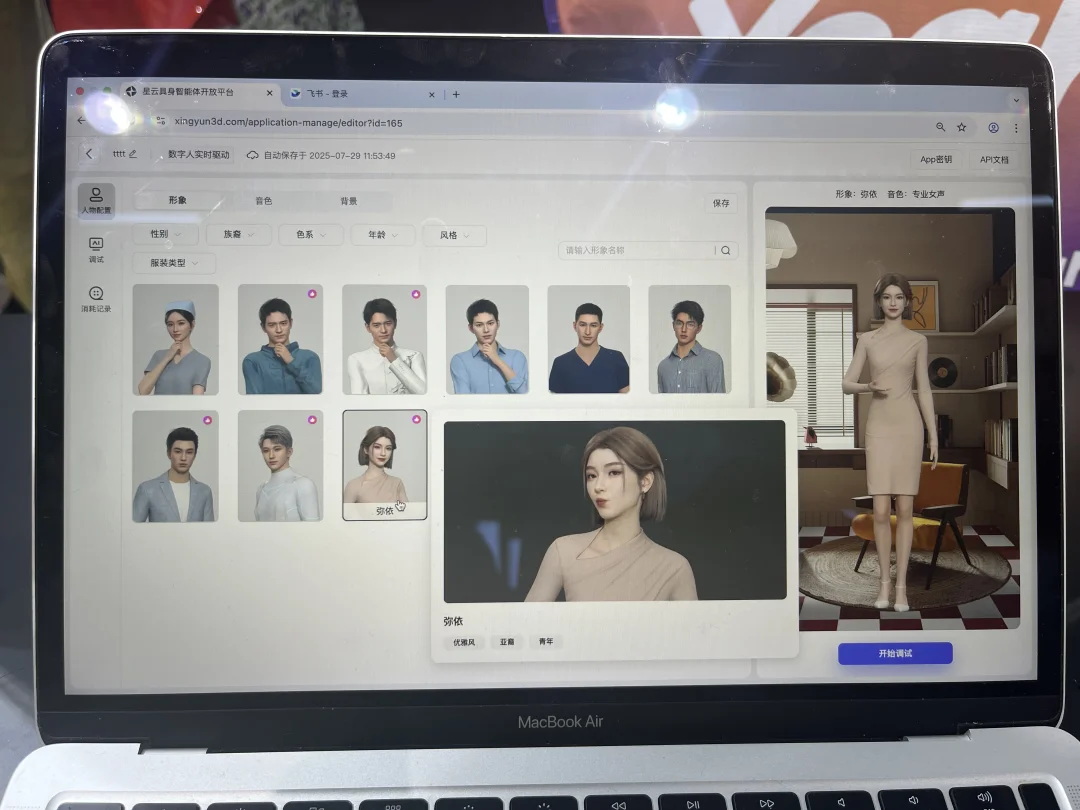
Task: Expand the 服装类型 filter dropdown
Action: [174, 263]
